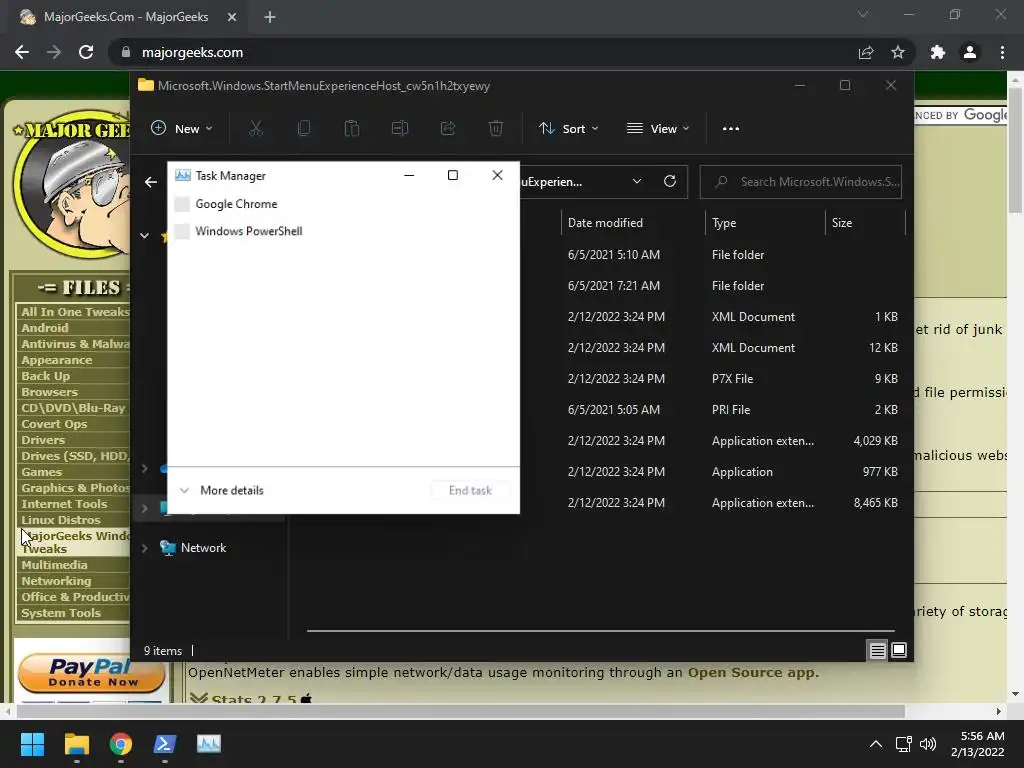Reload the Chrome page
1024x768 pixels.
[x=86, y=52]
